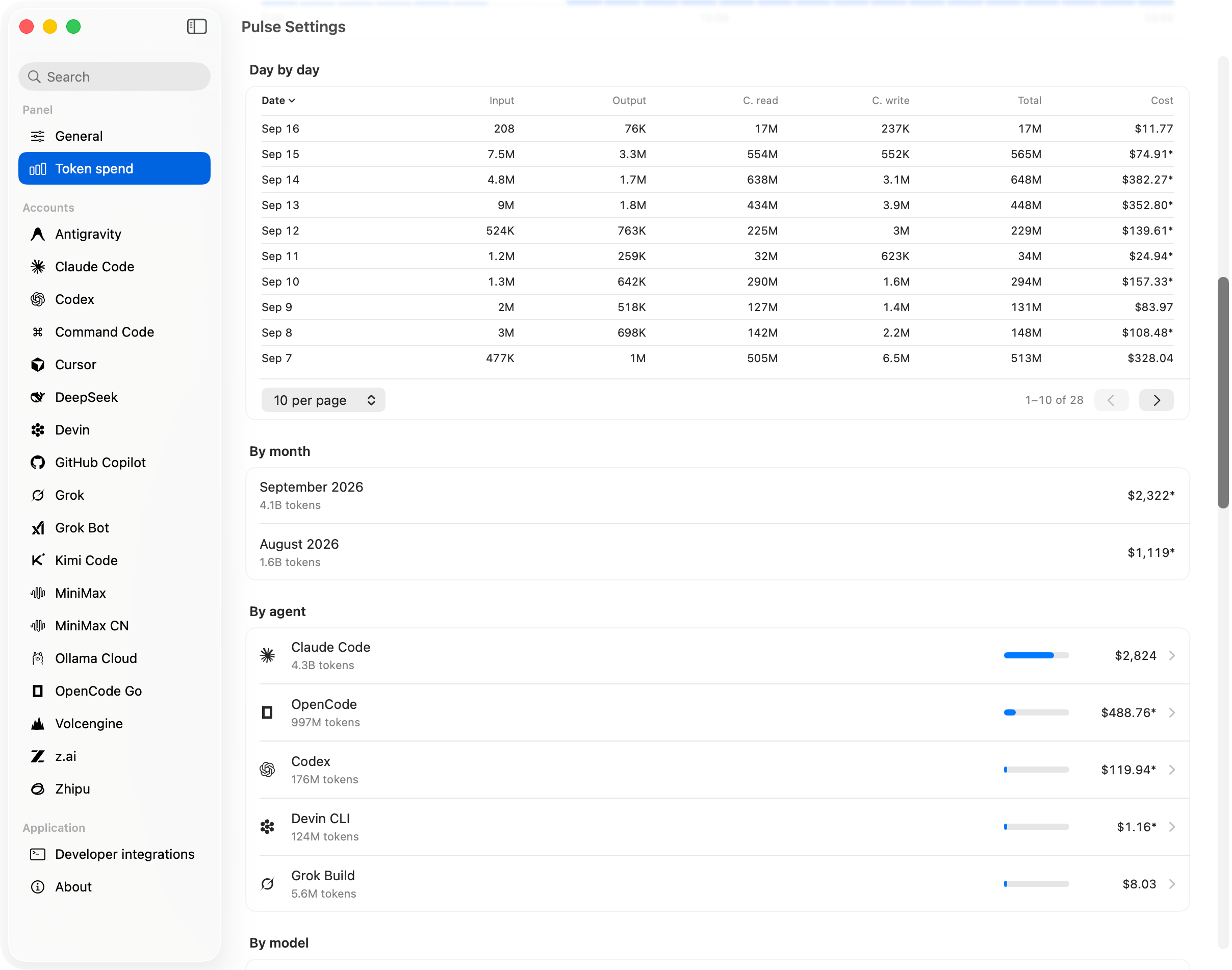Click the Ollama Cloud icon
Image resolution: width=1232 pixels, height=970 pixels.
click(x=37, y=659)
